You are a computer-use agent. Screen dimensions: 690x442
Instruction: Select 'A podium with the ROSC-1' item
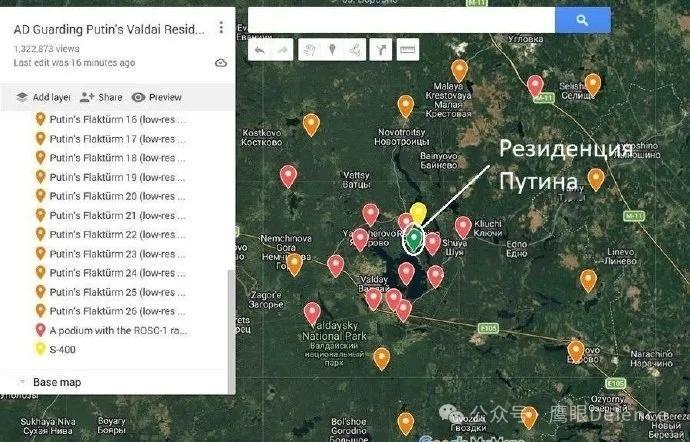112,330
